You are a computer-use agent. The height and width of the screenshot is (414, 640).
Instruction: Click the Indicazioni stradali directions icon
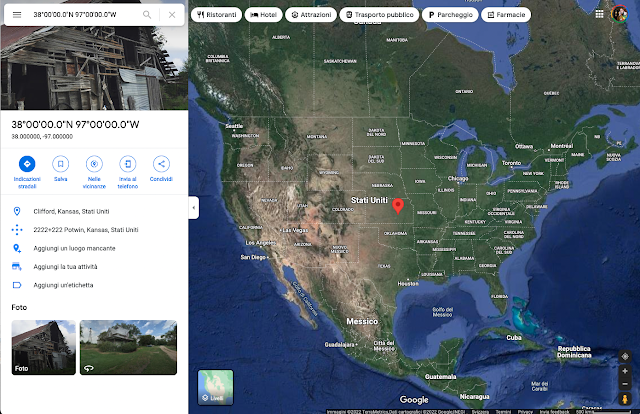tap(27, 164)
